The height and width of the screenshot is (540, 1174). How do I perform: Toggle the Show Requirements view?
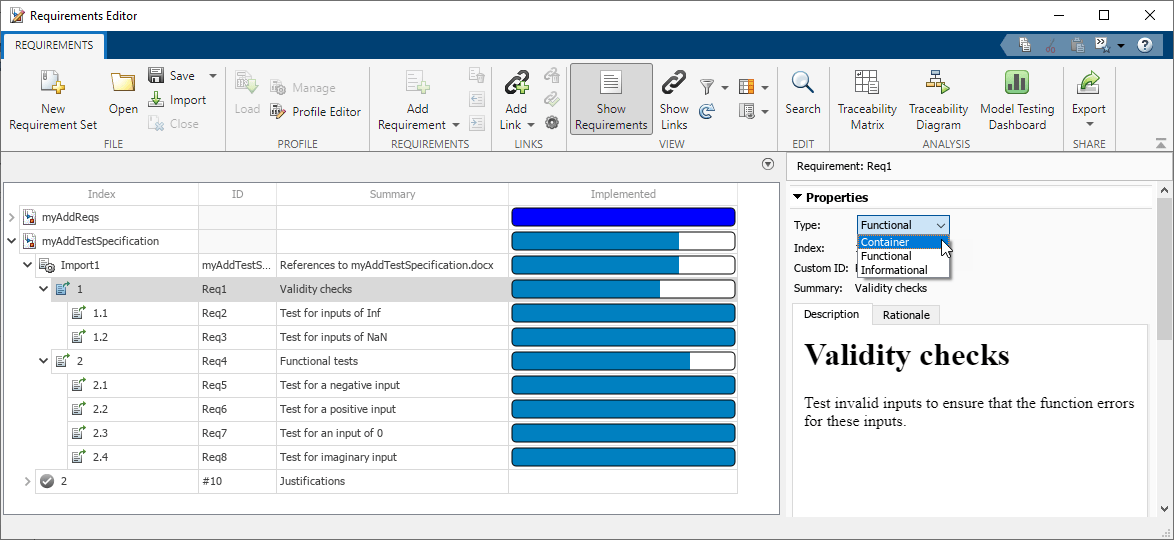click(x=611, y=100)
